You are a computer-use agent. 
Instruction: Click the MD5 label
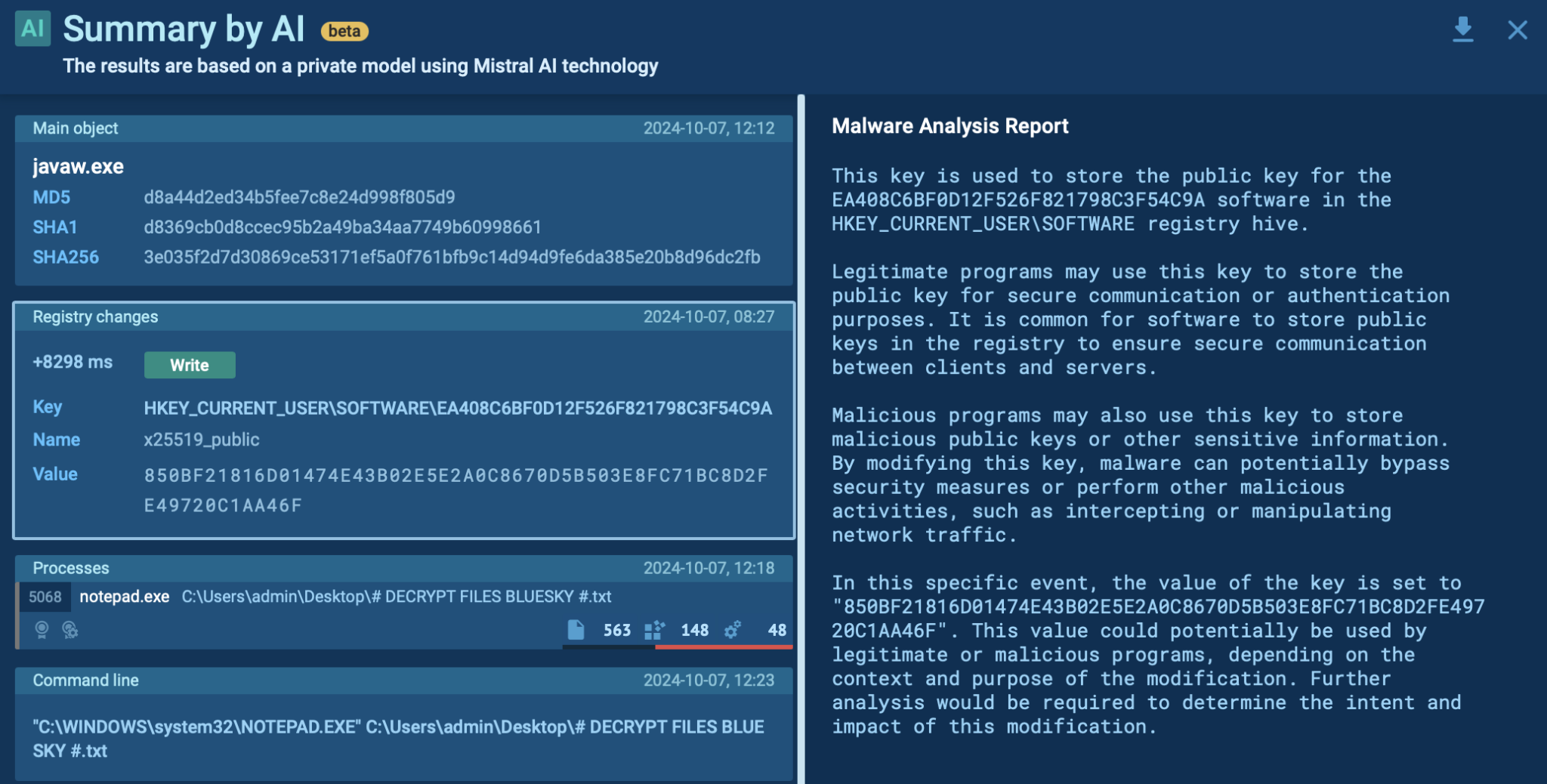click(x=51, y=197)
